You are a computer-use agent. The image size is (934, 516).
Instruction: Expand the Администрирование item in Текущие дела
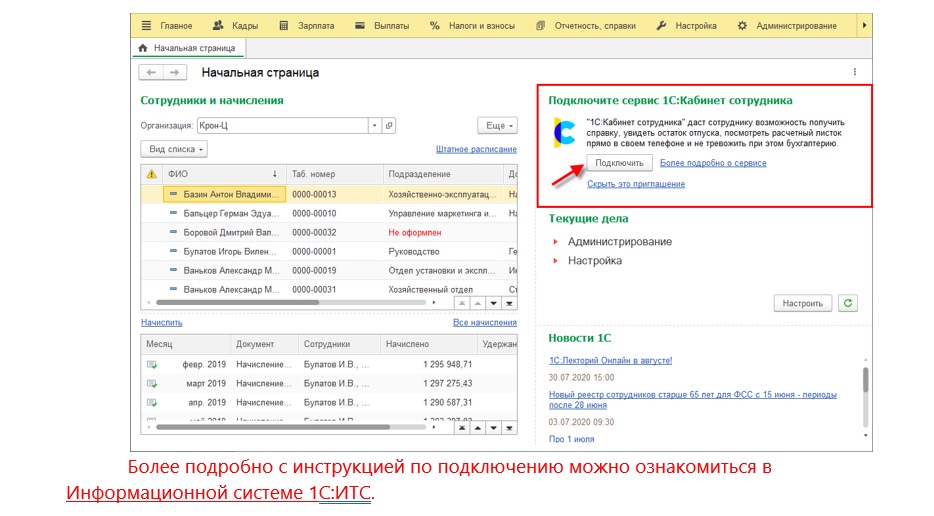[556, 242]
